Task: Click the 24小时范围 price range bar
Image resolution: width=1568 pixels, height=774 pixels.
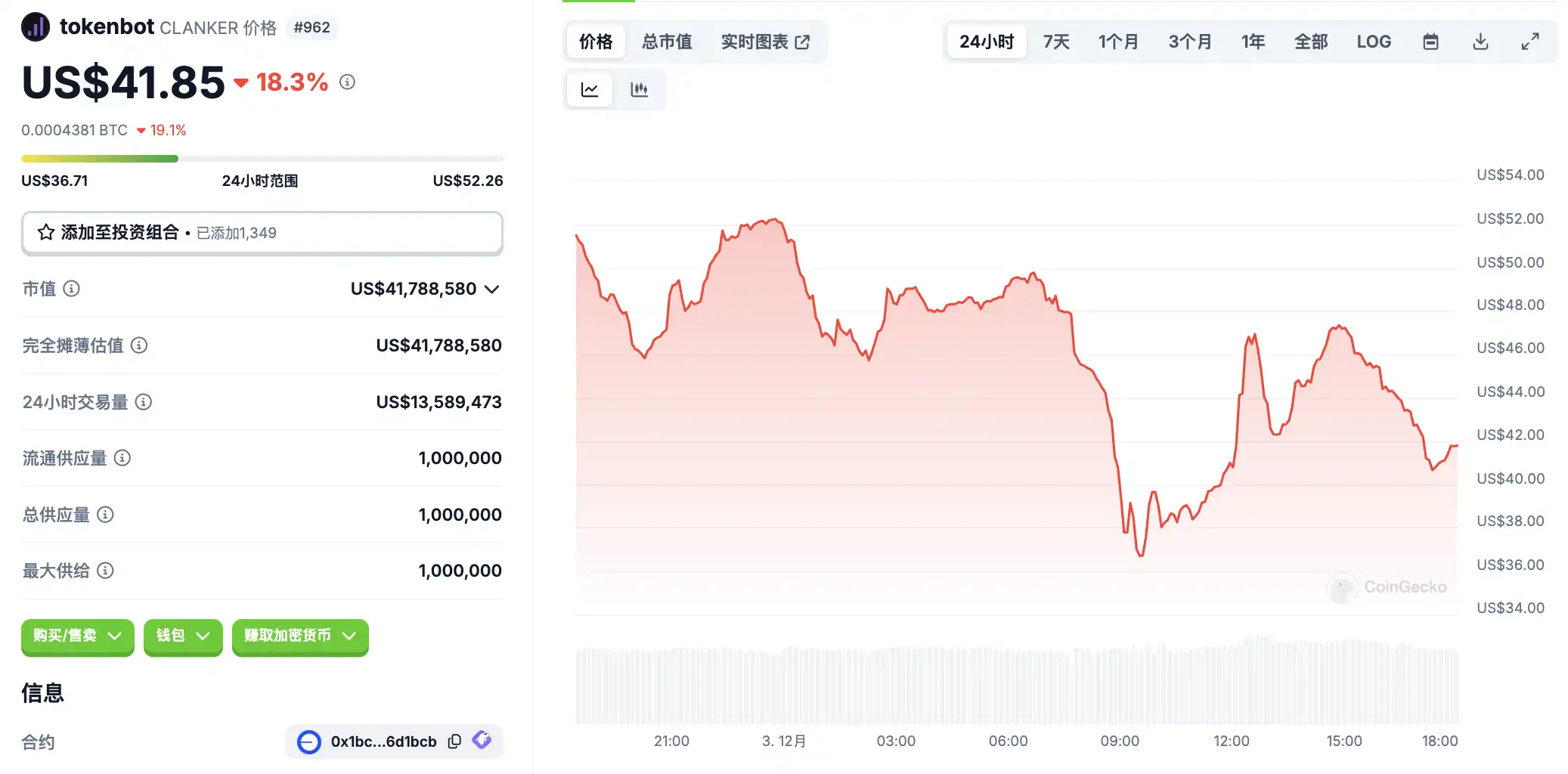Action: pos(262,159)
